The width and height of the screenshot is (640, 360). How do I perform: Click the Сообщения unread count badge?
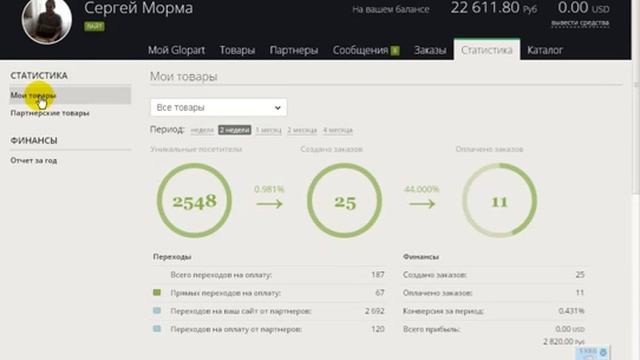click(395, 51)
